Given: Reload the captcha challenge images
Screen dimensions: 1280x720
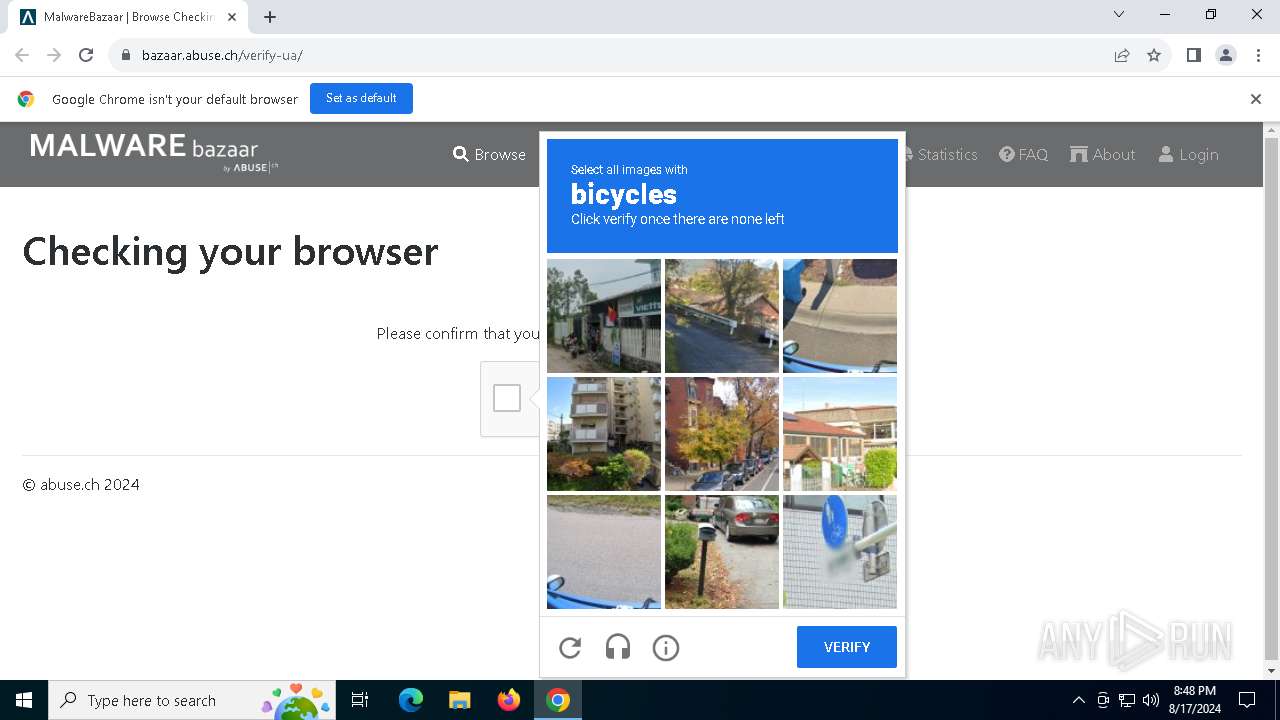Looking at the screenshot, I should 570,648.
